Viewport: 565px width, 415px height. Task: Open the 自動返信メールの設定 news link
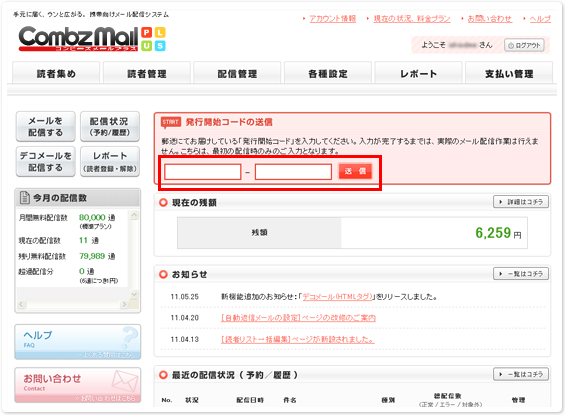point(298,318)
